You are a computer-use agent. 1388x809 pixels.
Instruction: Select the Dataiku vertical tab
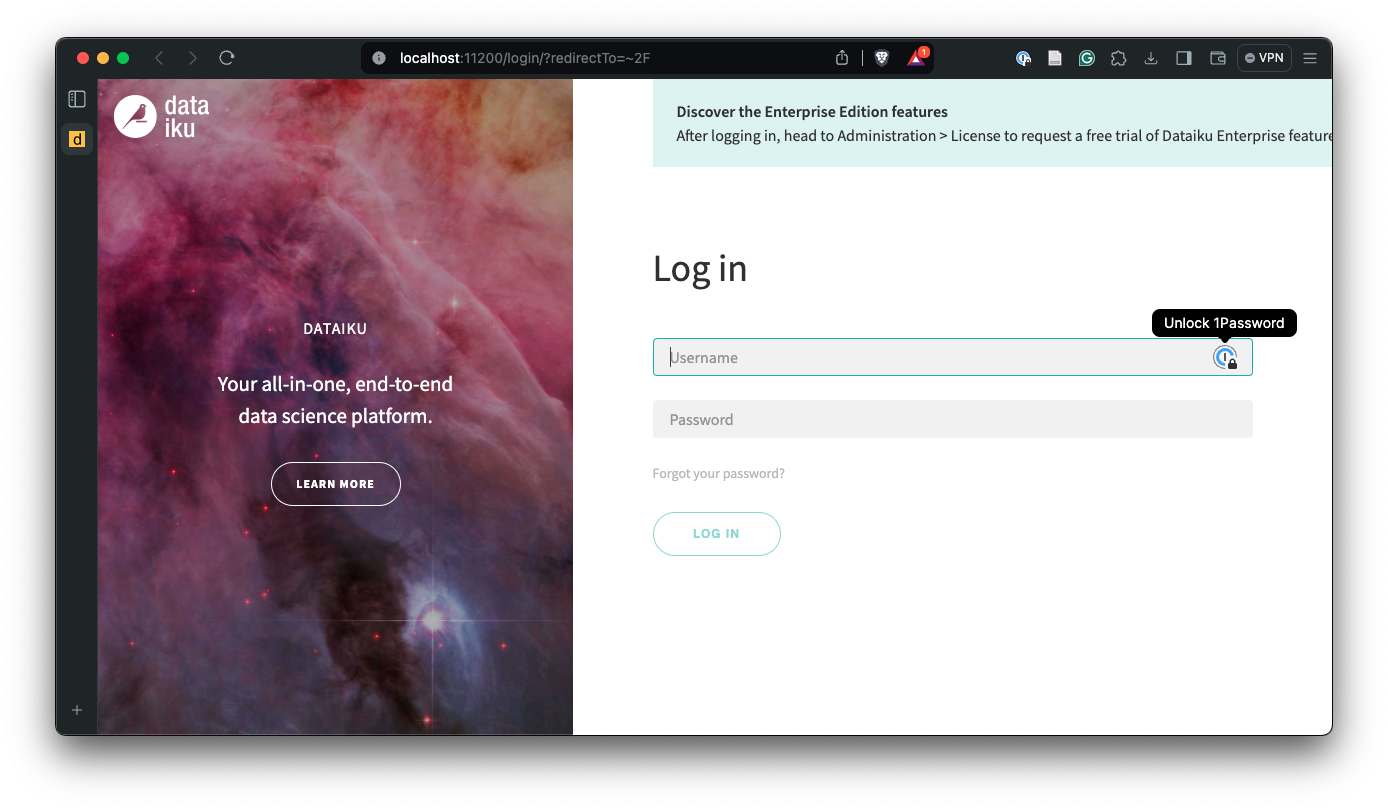coord(77,139)
